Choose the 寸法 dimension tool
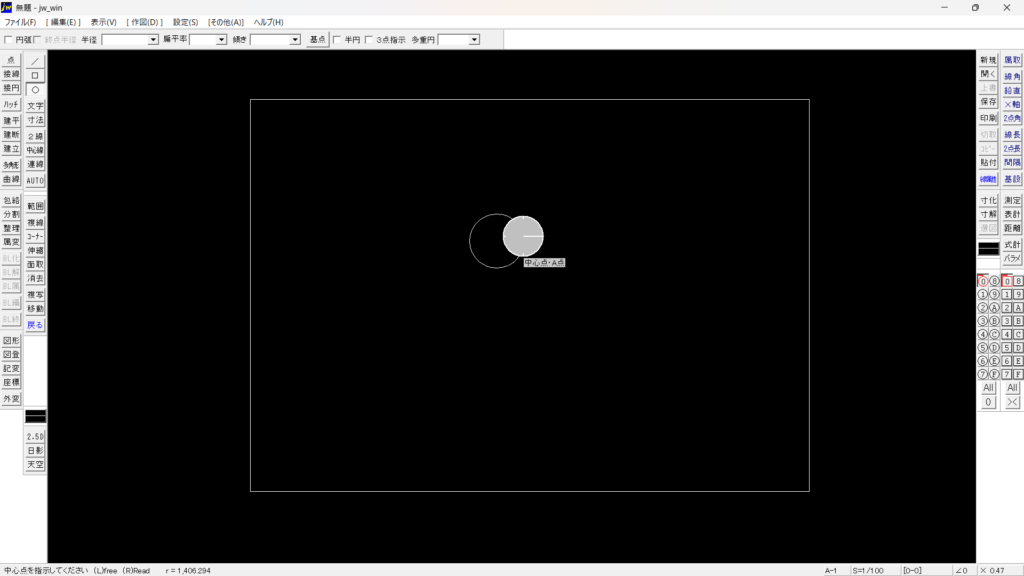Screen dimensions: 1024x576 (x=35, y=120)
